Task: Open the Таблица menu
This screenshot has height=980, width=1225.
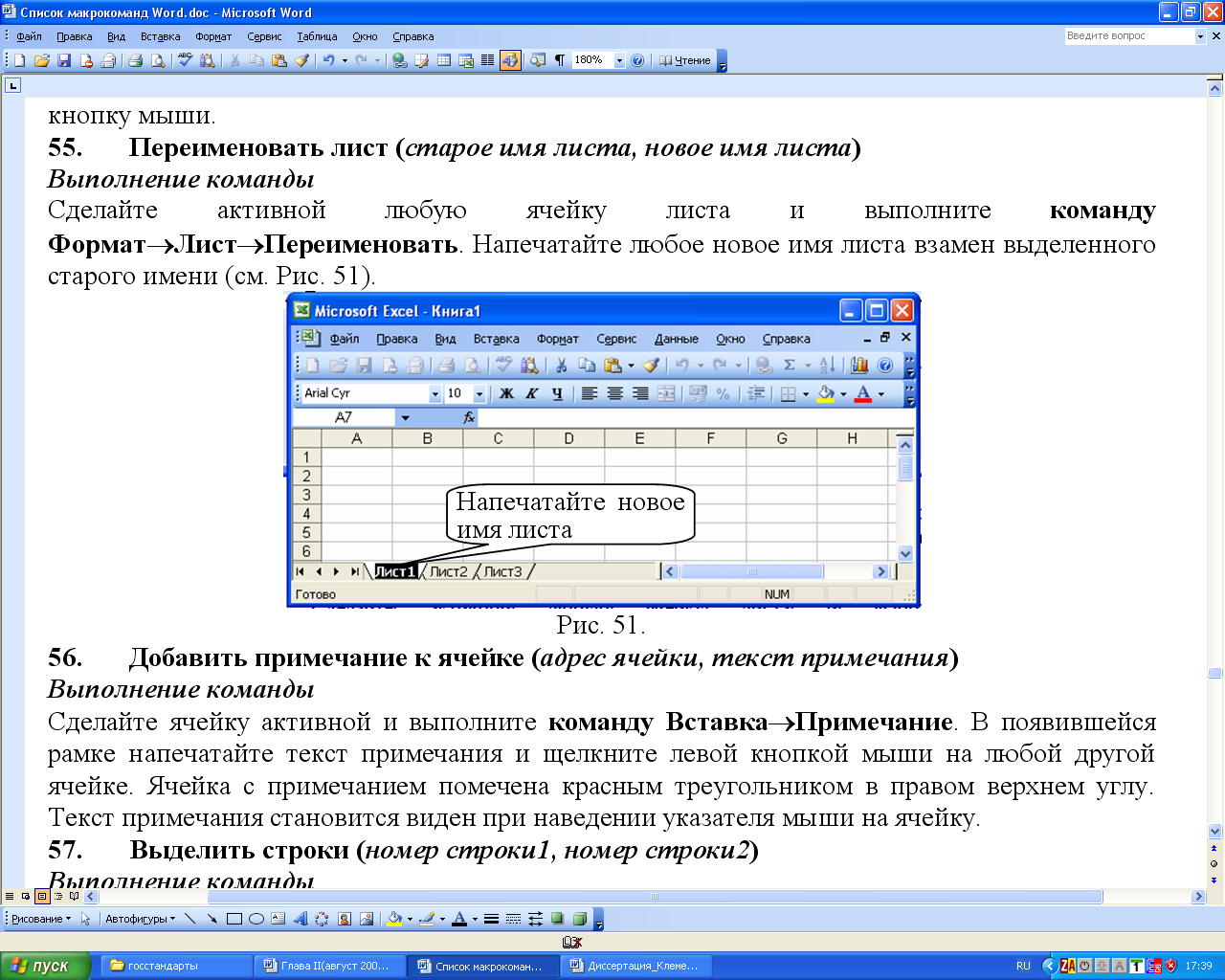Action: [317, 36]
